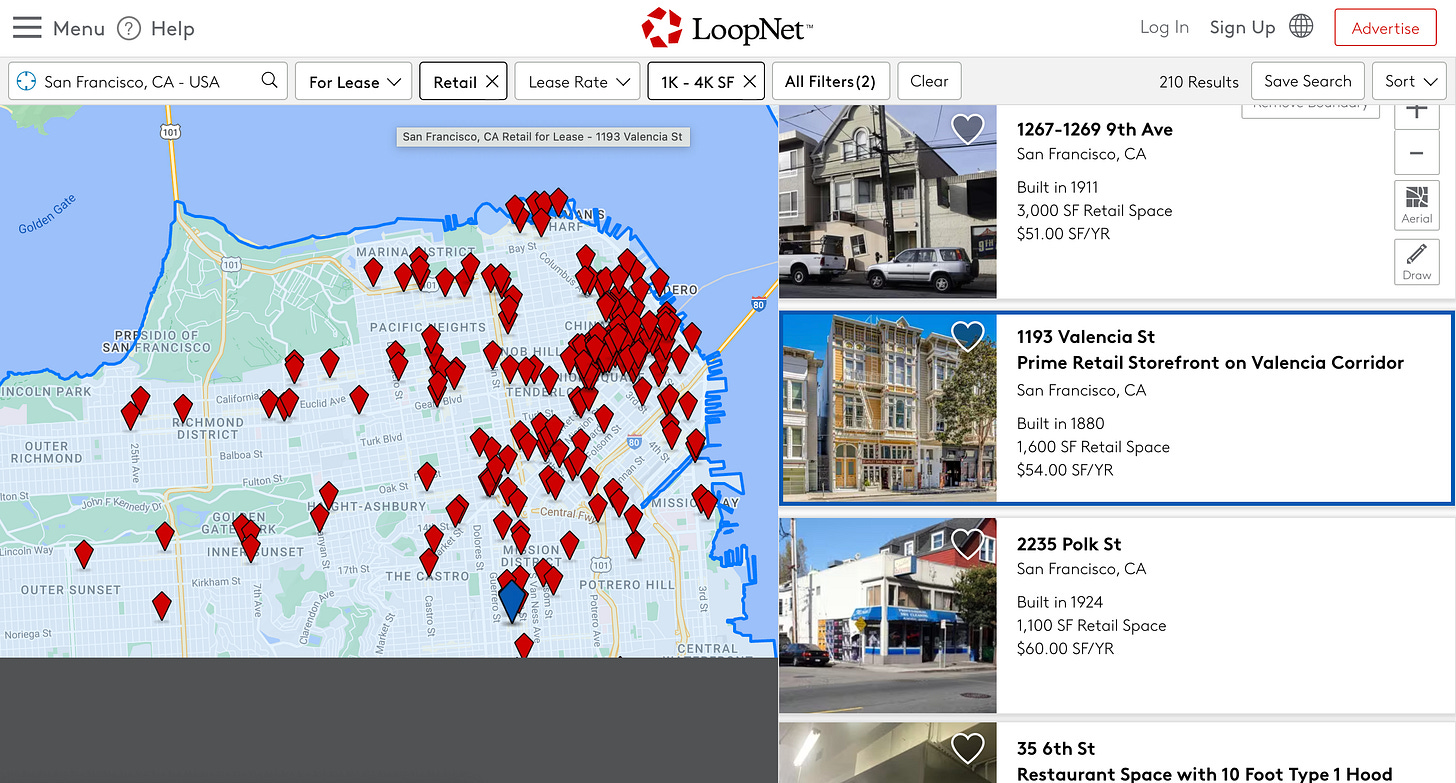Go to LoopNet home logo

[x=727, y=28]
